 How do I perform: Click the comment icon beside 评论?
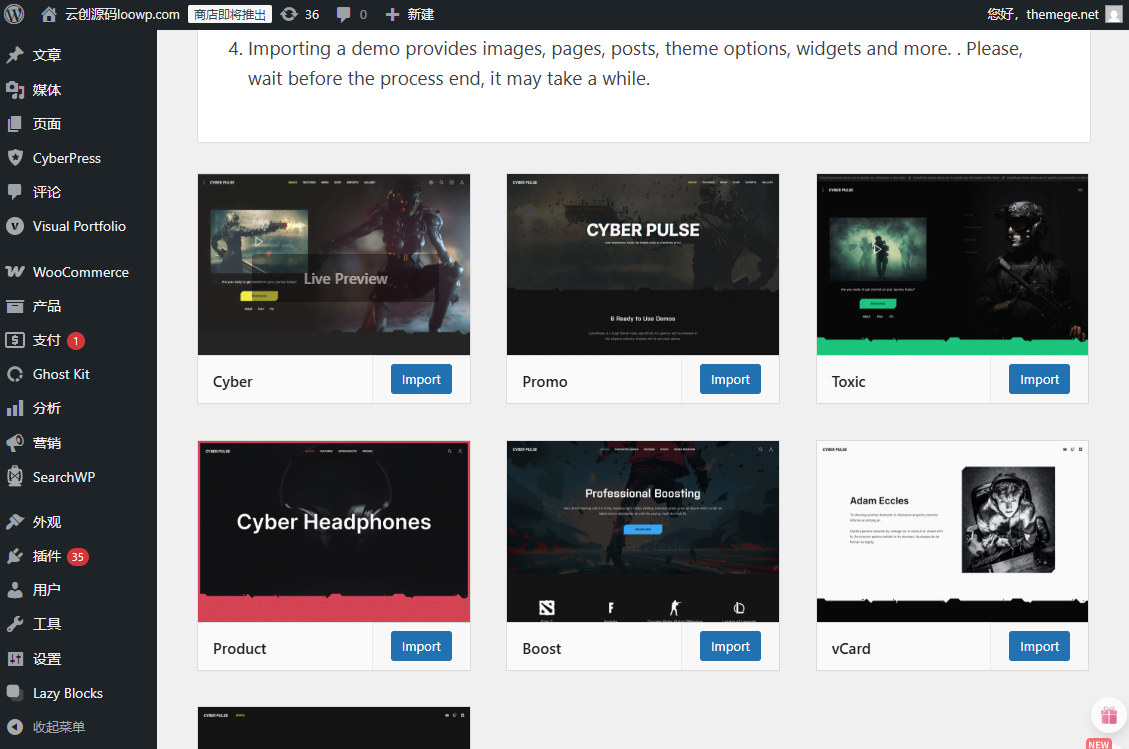click(x=15, y=192)
